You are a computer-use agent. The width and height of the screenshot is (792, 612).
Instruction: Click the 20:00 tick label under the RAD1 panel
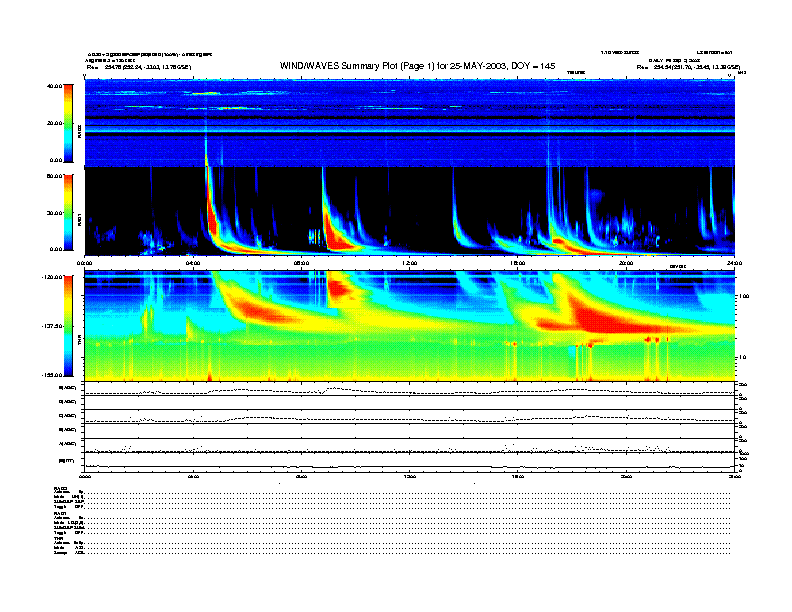coord(626,263)
